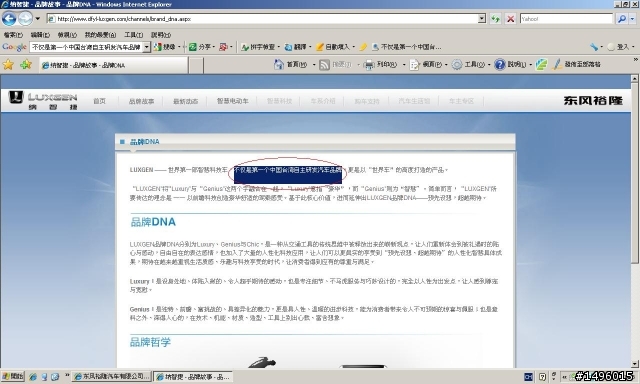Open recent pages dropdown beside Forward button
Viewport: 640px width, 384px height.
[38, 19]
